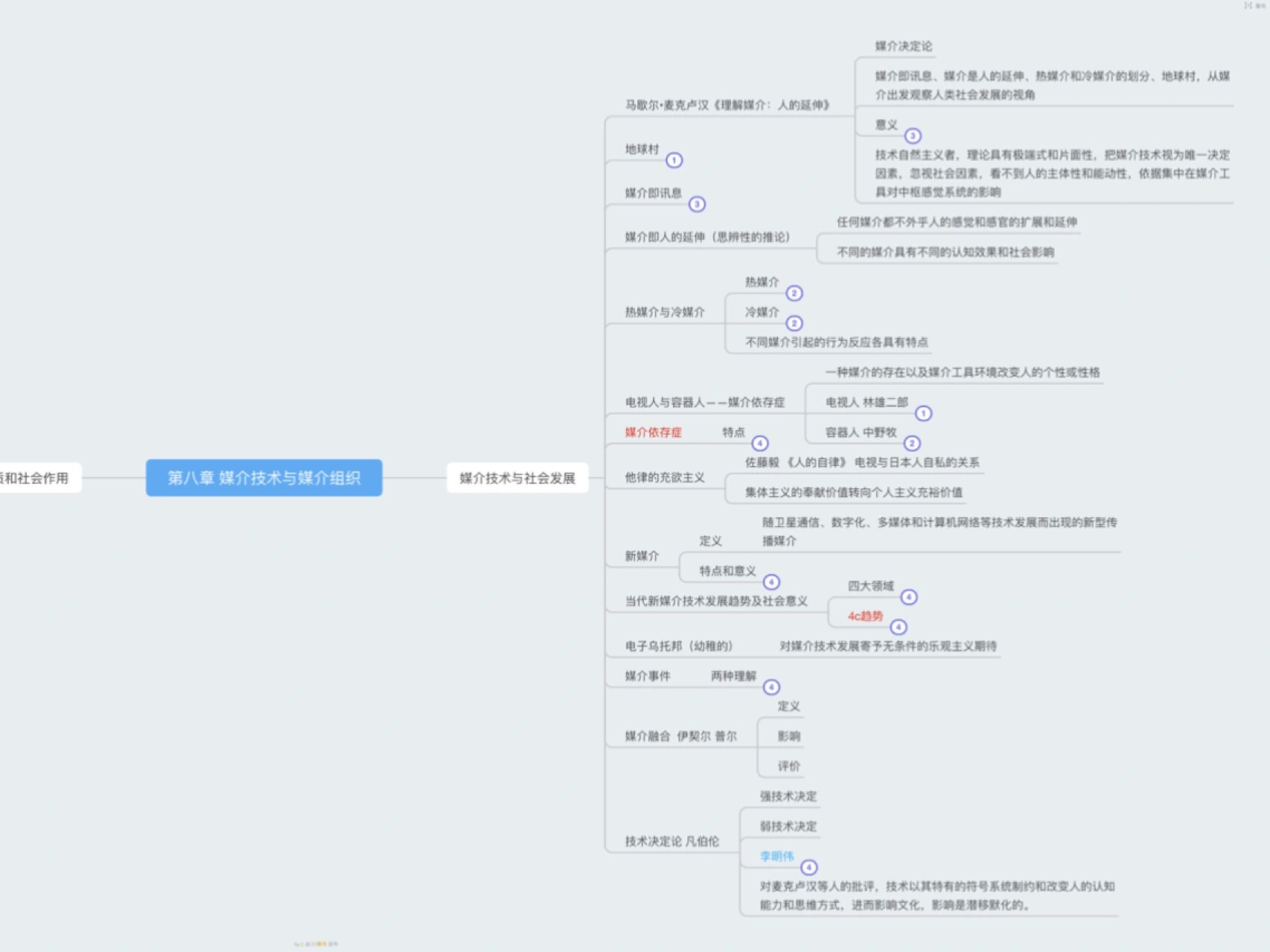Select the 媒介融合 伊契尔 普尔 node
This screenshot has height=952, width=1270.
(x=680, y=736)
